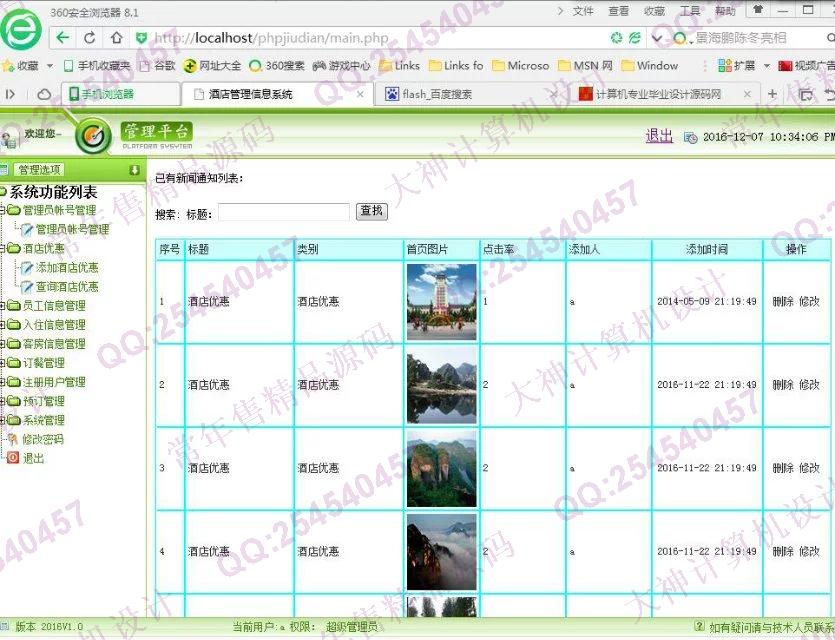Expand 预订管理 tree node
This screenshot has width=835, height=640.
point(2,401)
